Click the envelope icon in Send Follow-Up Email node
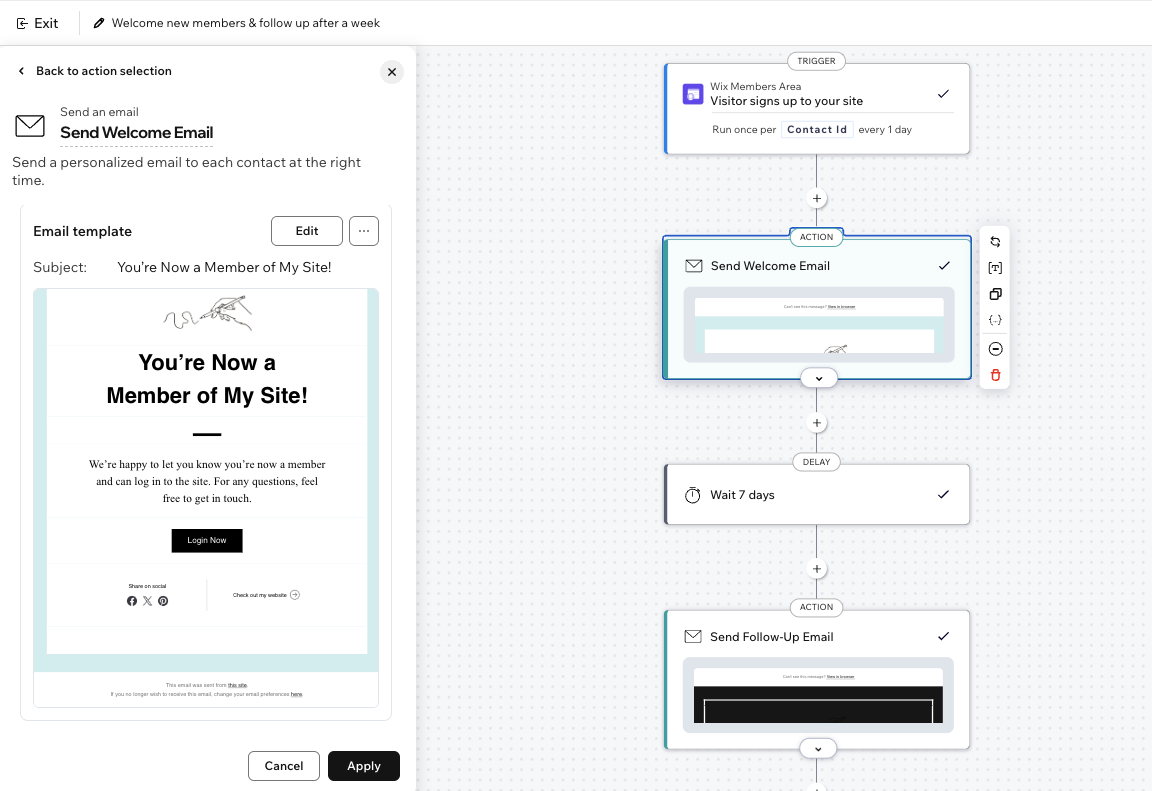1152x791 pixels. (x=693, y=636)
